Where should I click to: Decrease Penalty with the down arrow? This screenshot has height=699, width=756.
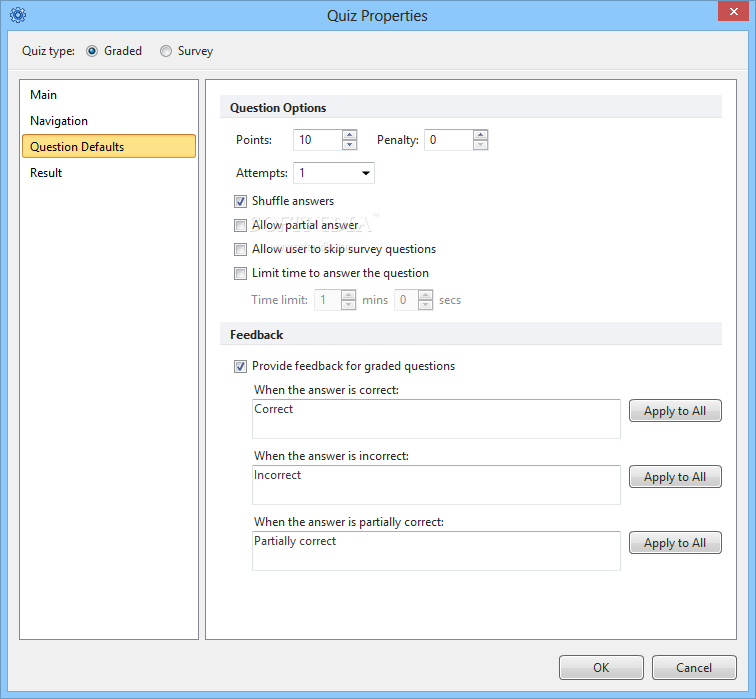click(481, 145)
